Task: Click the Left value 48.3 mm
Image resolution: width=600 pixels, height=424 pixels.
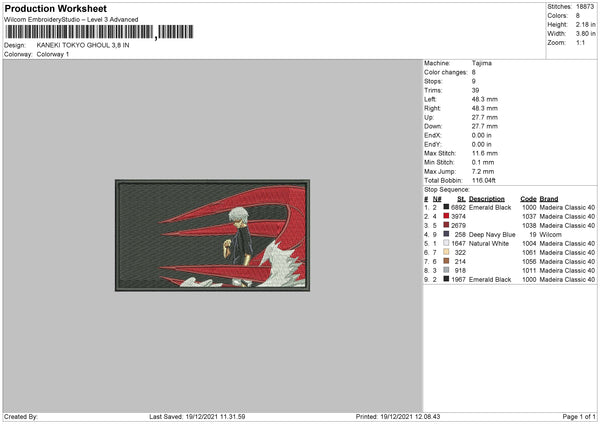Action: 485,99
